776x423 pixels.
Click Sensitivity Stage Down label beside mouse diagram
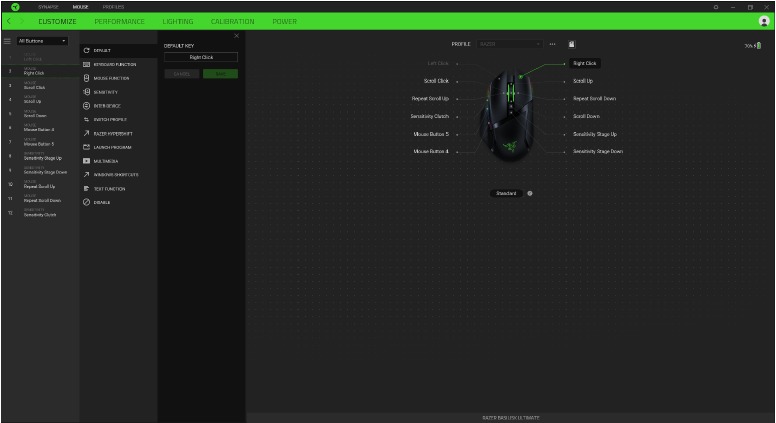(598, 151)
